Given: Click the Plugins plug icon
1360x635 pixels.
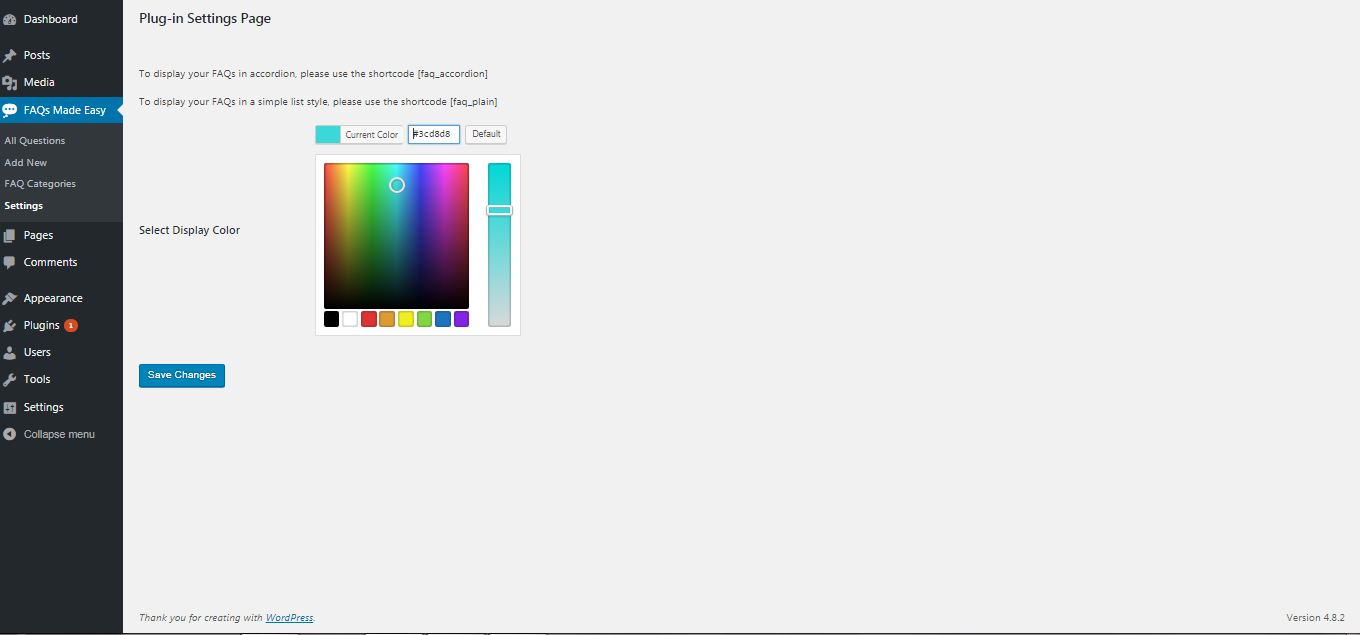Looking at the screenshot, I should pyautogui.click(x=10, y=325).
